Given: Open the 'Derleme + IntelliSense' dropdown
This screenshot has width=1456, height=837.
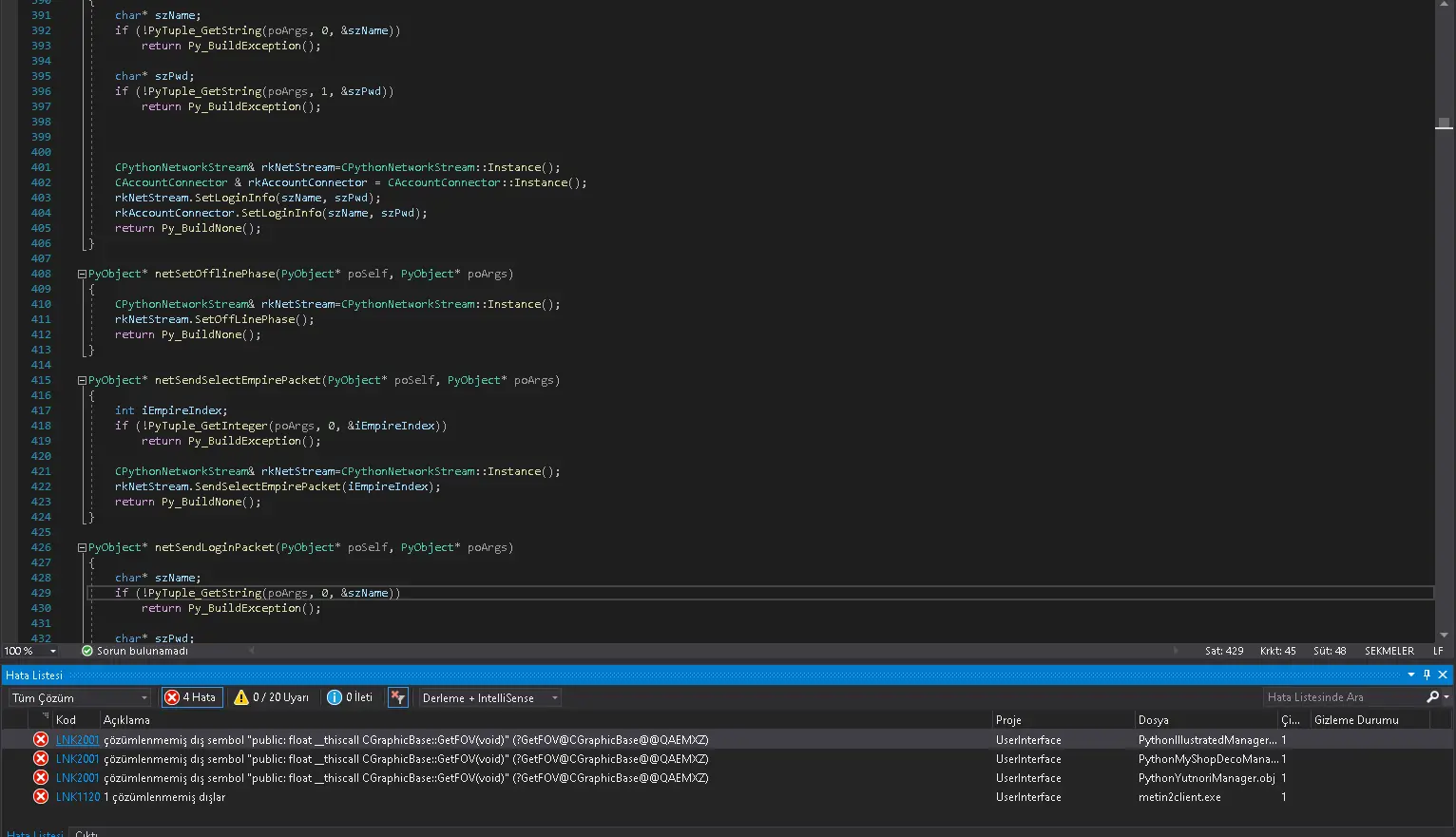Looking at the screenshot, I should click(489, 697).
